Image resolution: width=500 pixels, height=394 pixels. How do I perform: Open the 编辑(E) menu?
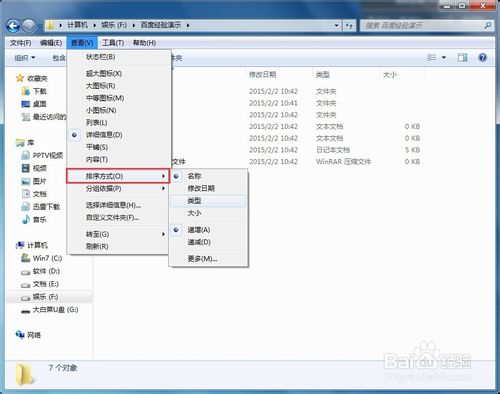(x=51, y=43)
